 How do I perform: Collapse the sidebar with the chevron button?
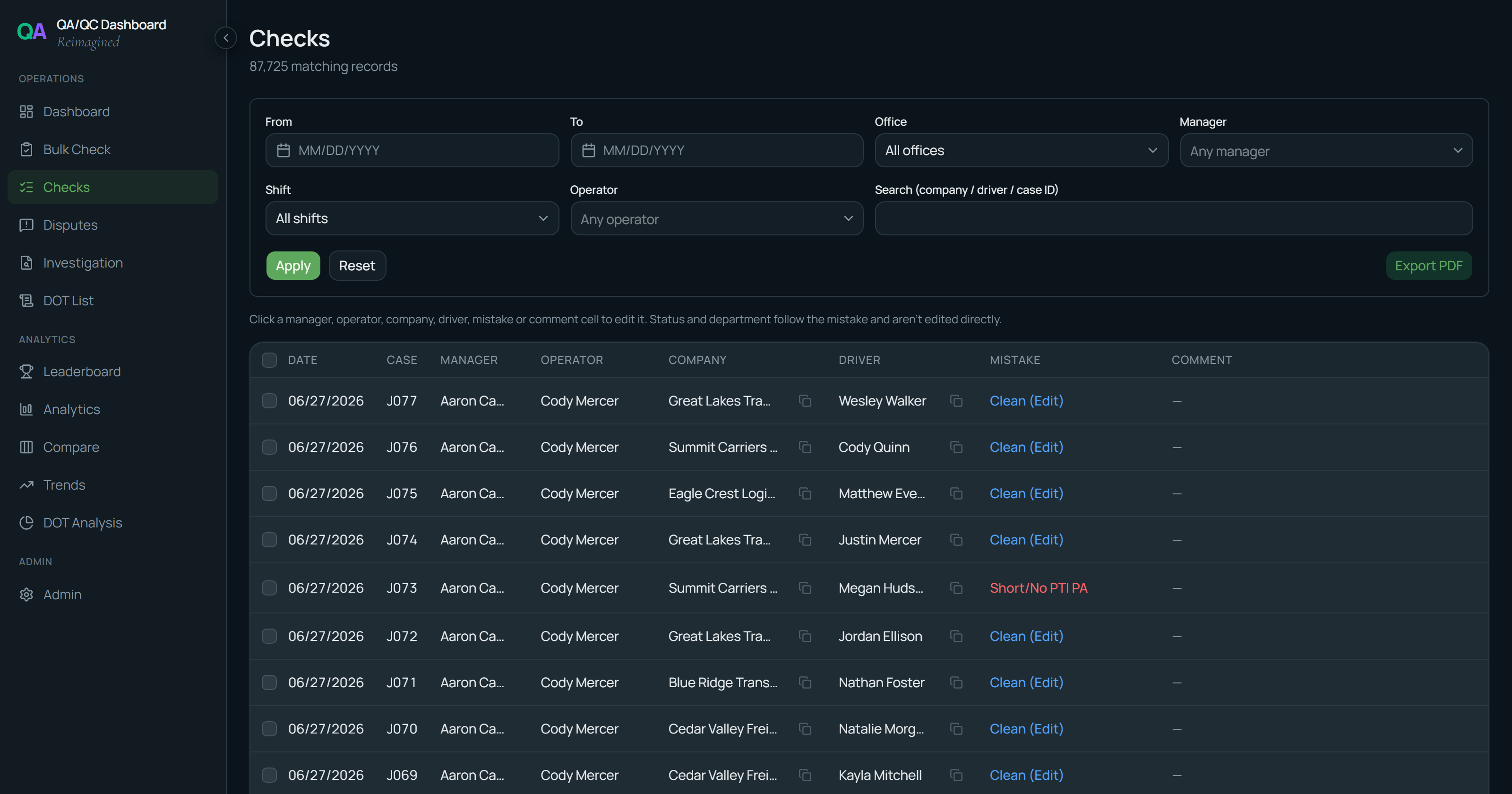point(225,38)
